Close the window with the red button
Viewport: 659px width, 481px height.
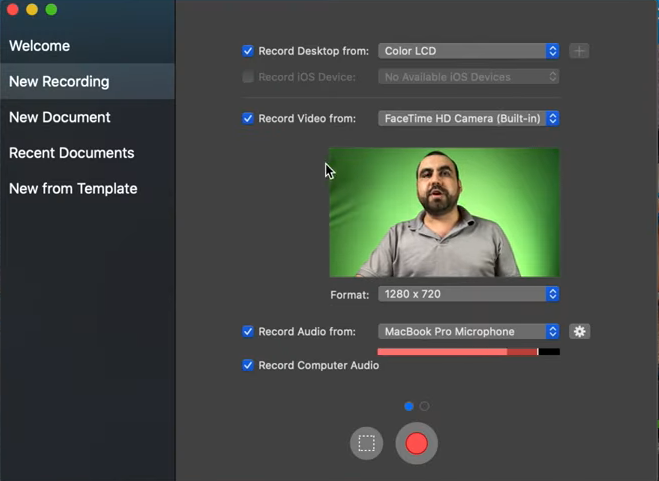[13, 9]
